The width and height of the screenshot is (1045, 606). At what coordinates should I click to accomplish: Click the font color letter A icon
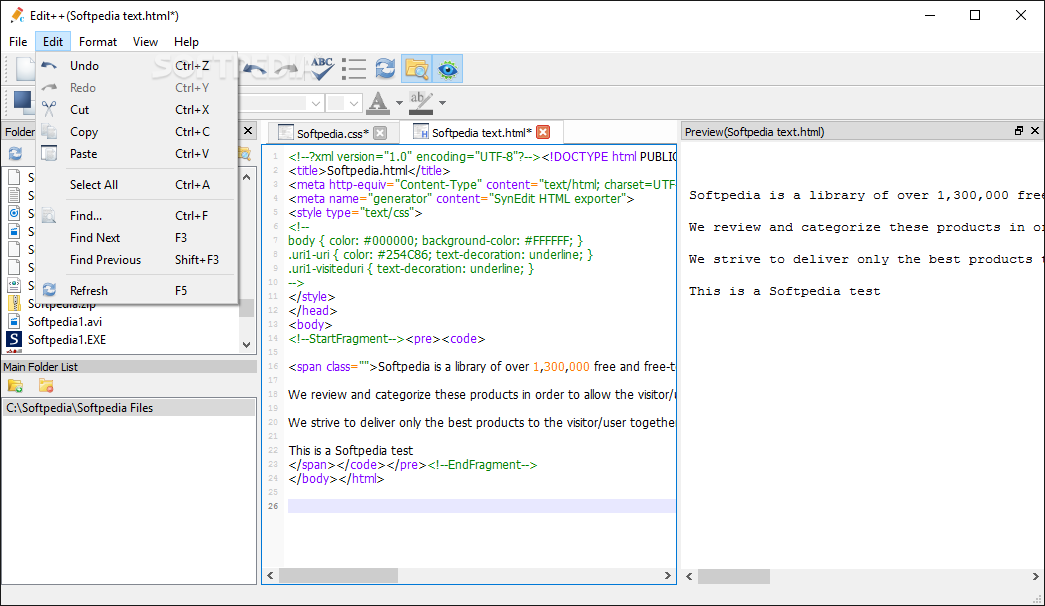coord(378,103)
